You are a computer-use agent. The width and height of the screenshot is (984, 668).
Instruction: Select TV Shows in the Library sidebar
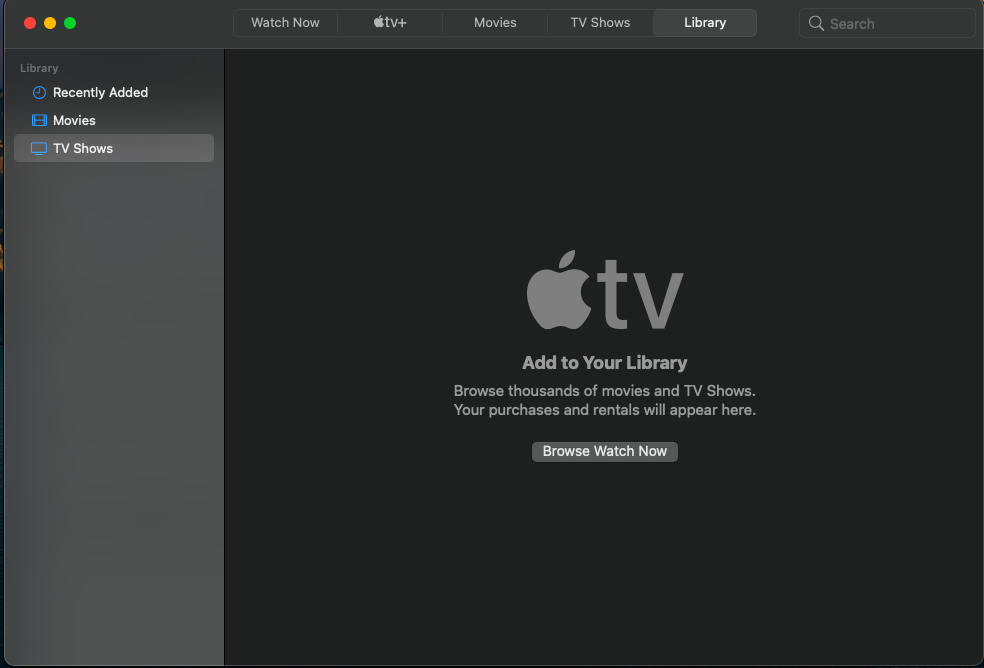click(x=114, y=148)
